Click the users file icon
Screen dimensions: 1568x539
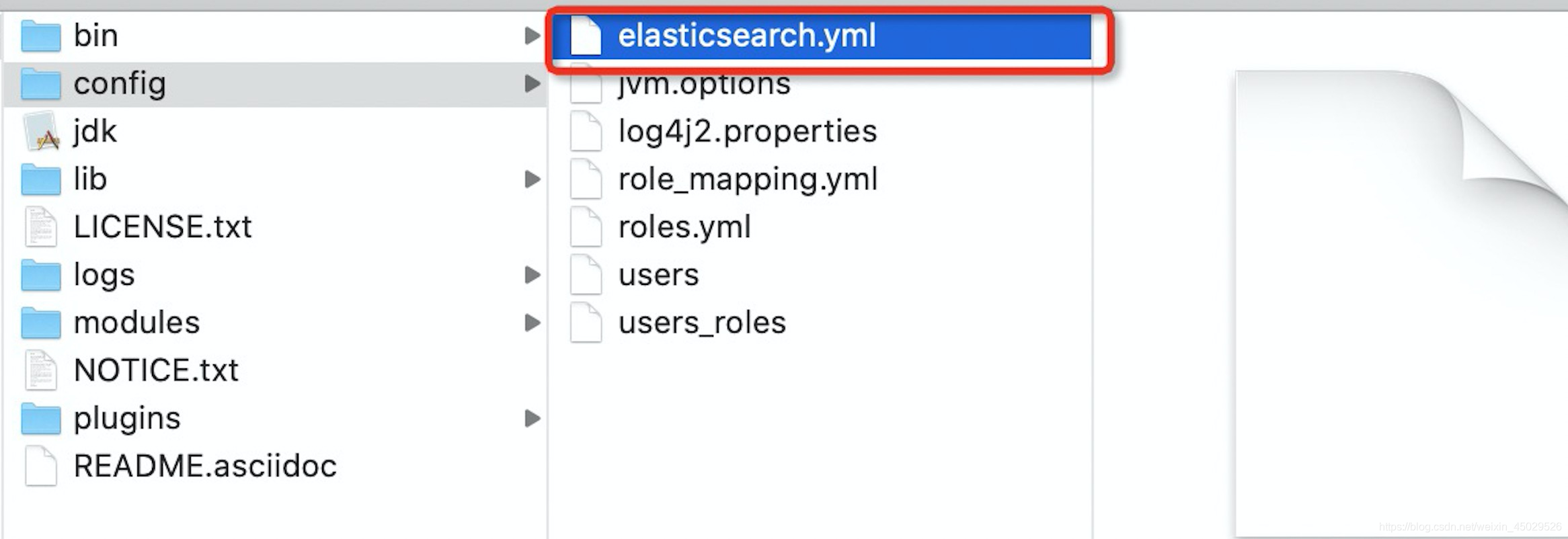click(x=586, y=275)
